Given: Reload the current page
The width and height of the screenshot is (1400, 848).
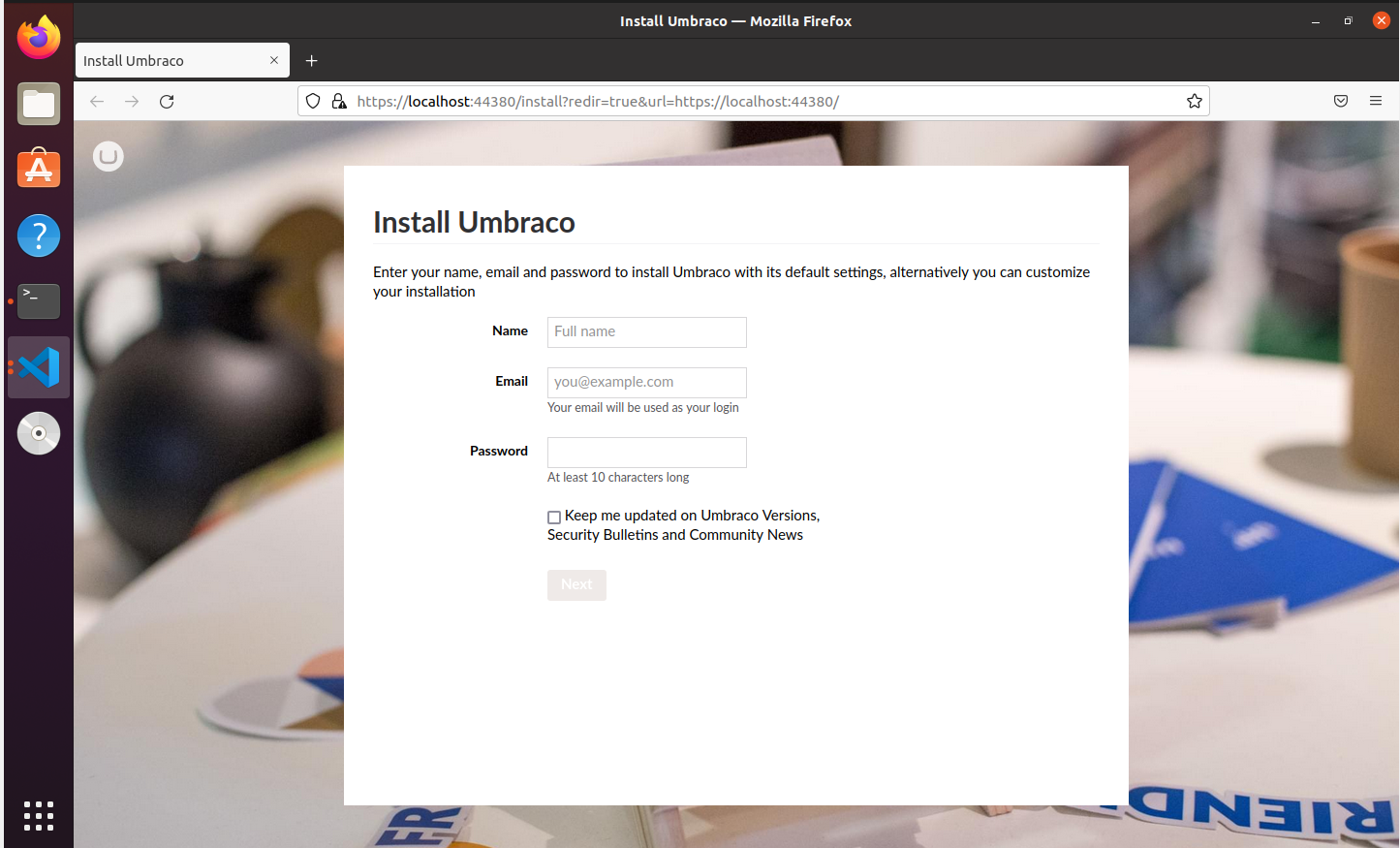Looking at the screenshot, I should (x=167, y=101).
